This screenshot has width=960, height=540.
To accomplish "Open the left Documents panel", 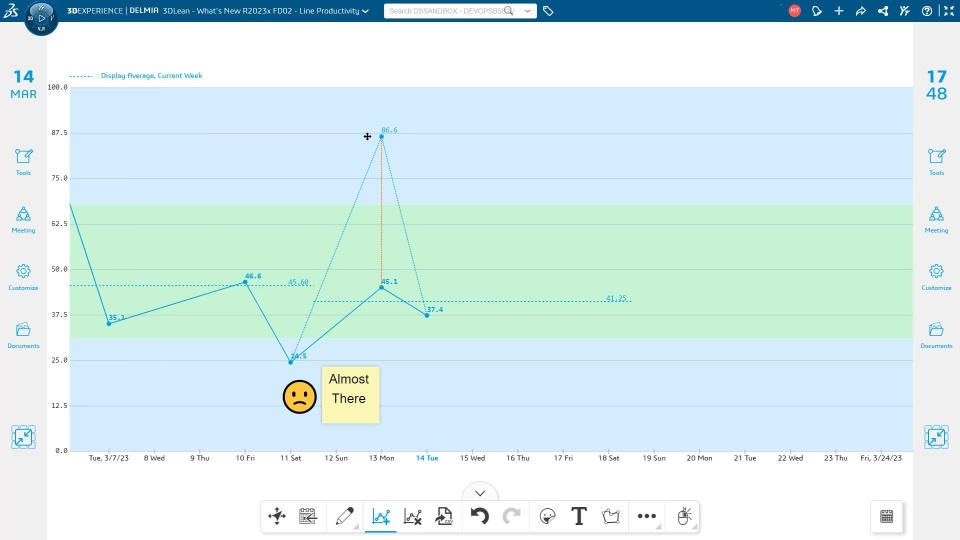I will pos(23,334).
